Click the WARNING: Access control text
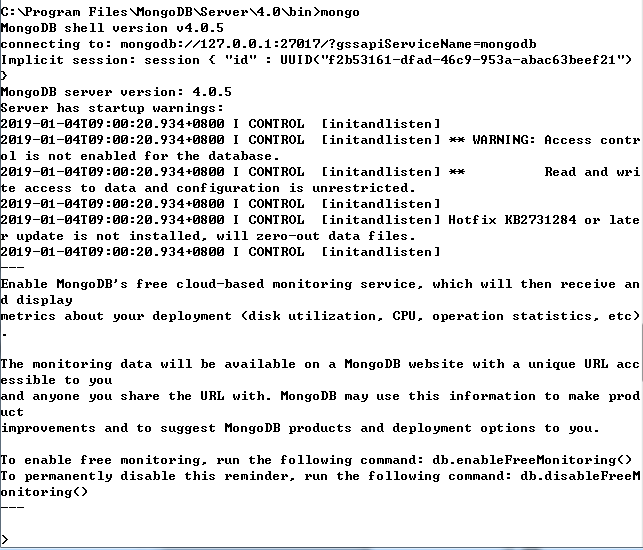Screen dimensions: 643x550 556,140
